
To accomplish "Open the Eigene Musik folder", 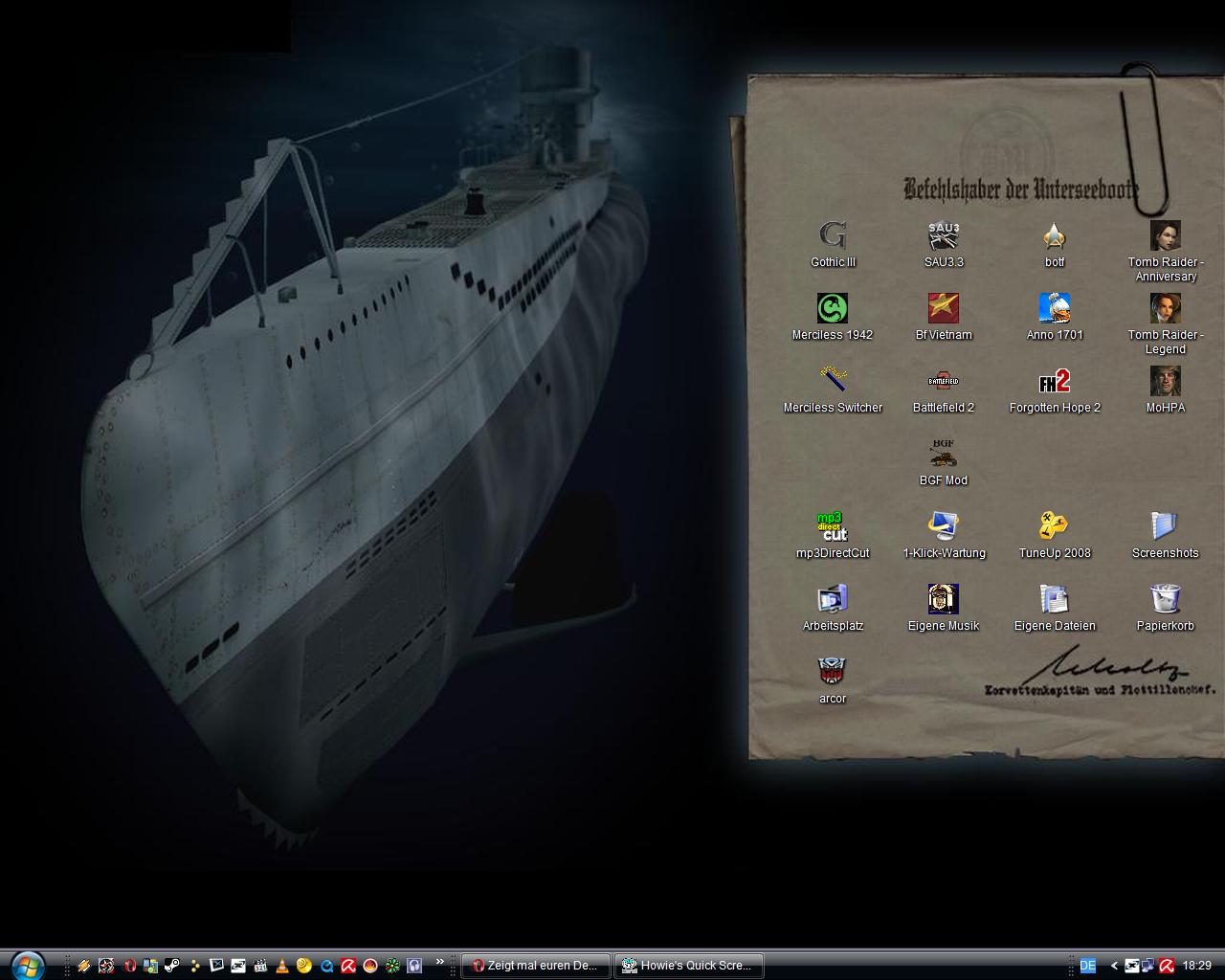I will tap(944, 609).
